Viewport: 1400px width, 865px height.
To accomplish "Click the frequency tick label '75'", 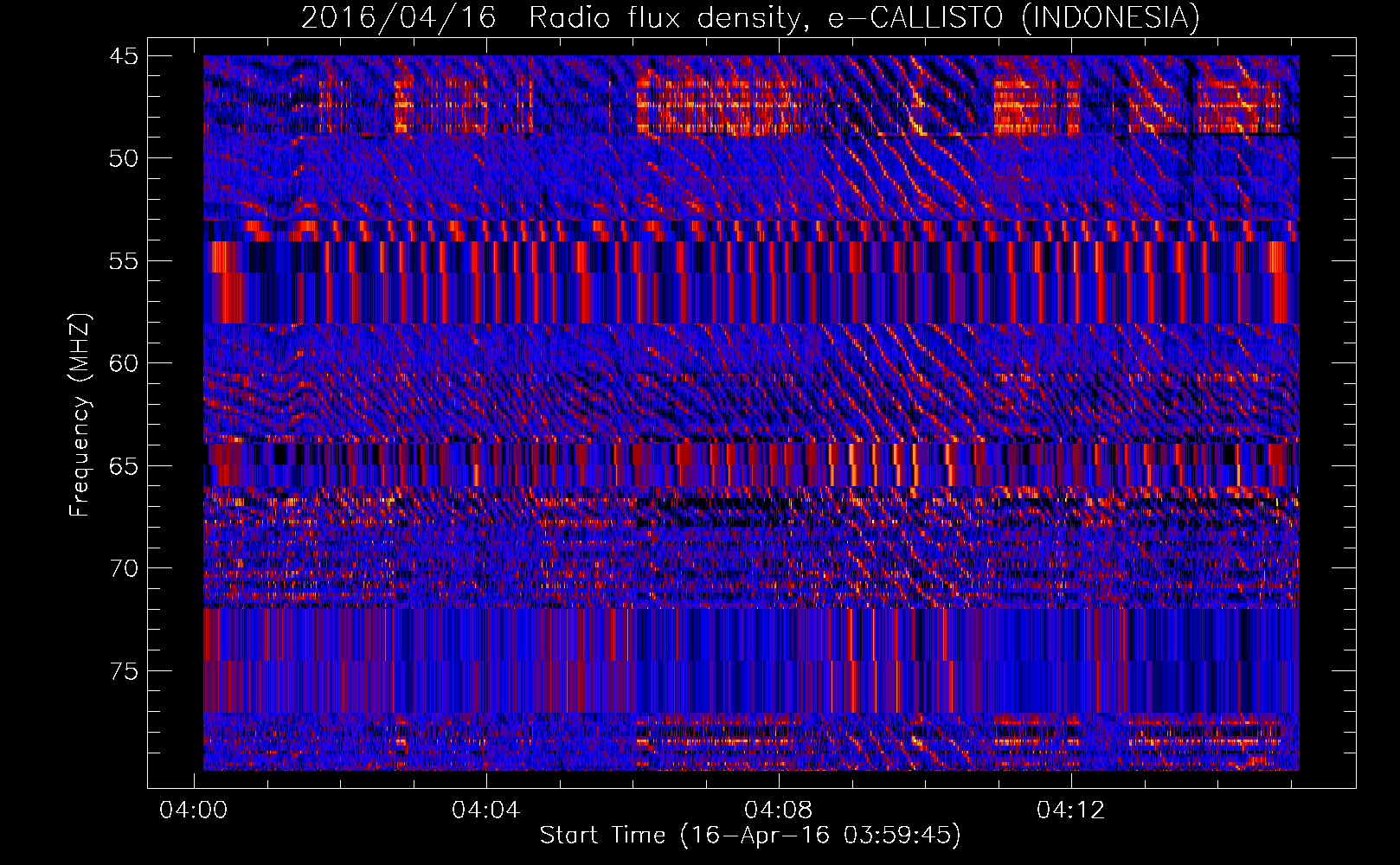I will point(124,671).
